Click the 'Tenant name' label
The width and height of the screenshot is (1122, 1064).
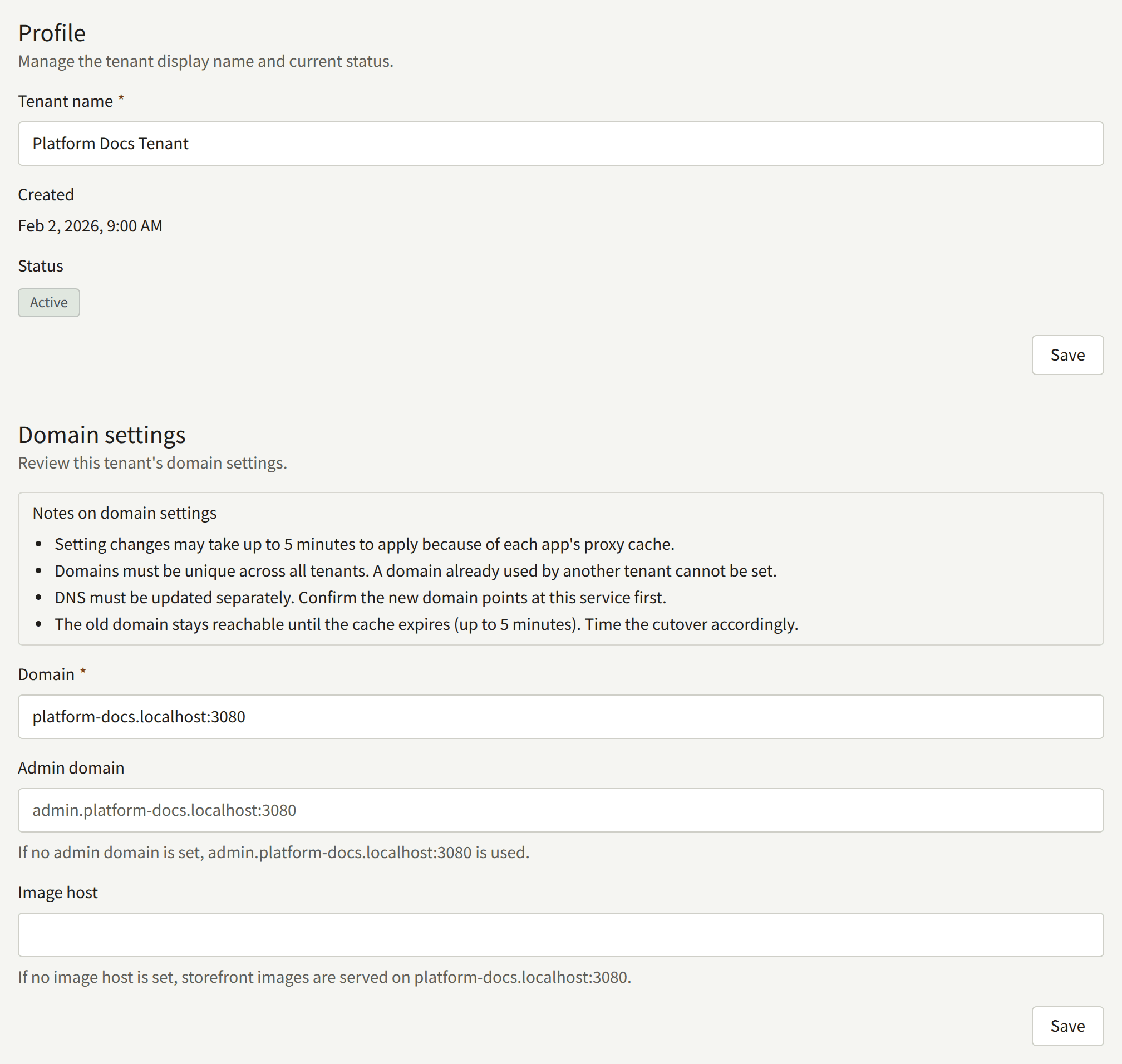65,101
